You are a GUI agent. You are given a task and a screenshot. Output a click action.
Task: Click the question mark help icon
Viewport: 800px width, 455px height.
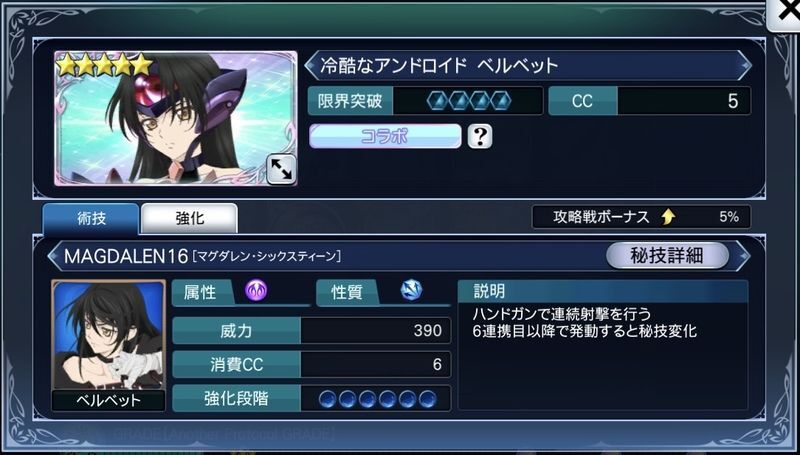click(480, 136)
